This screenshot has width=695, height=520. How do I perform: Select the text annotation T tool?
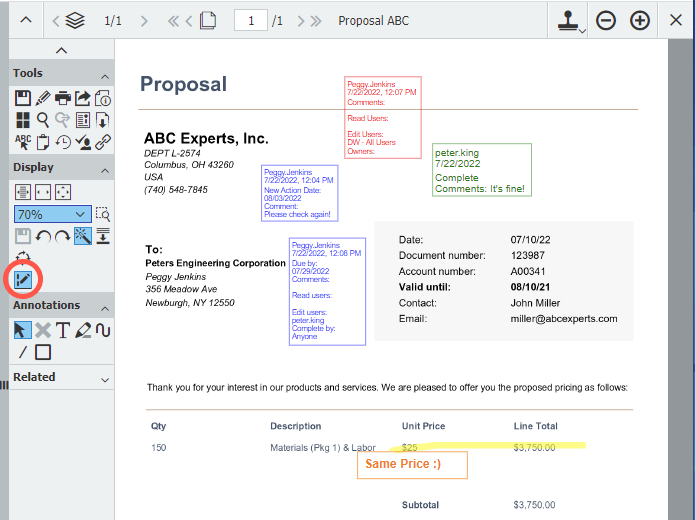coord(62,330)
